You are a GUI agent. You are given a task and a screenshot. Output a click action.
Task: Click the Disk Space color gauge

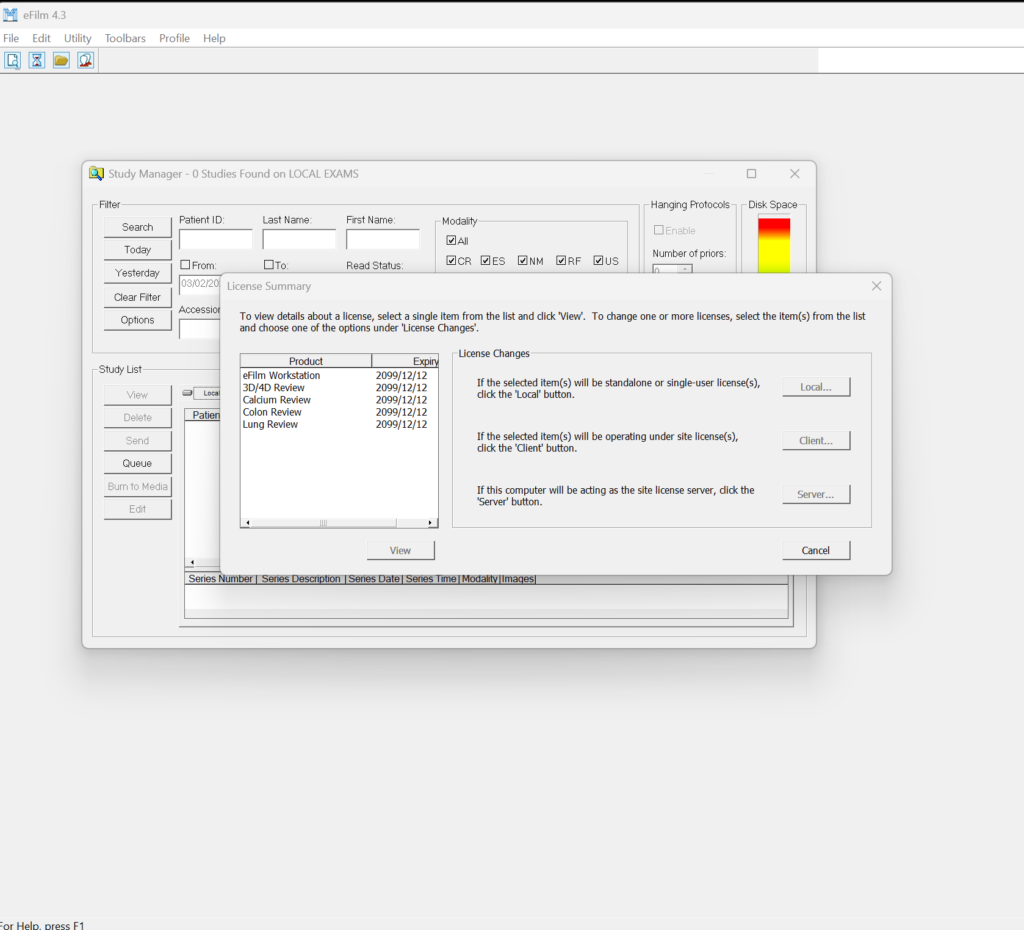tap(774, 246)
